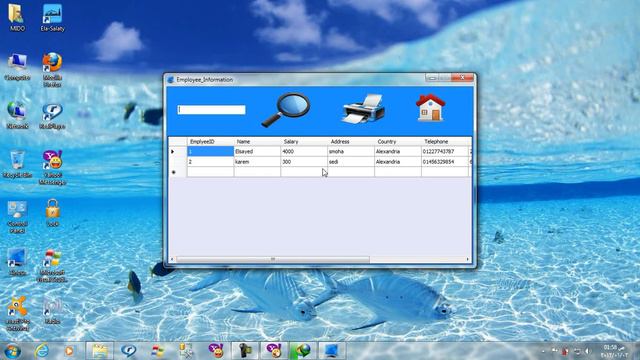Launch Yahoo Messenger desktop shortcut
The width and height of the screenshot is (640, 360).
pos(52,168)
